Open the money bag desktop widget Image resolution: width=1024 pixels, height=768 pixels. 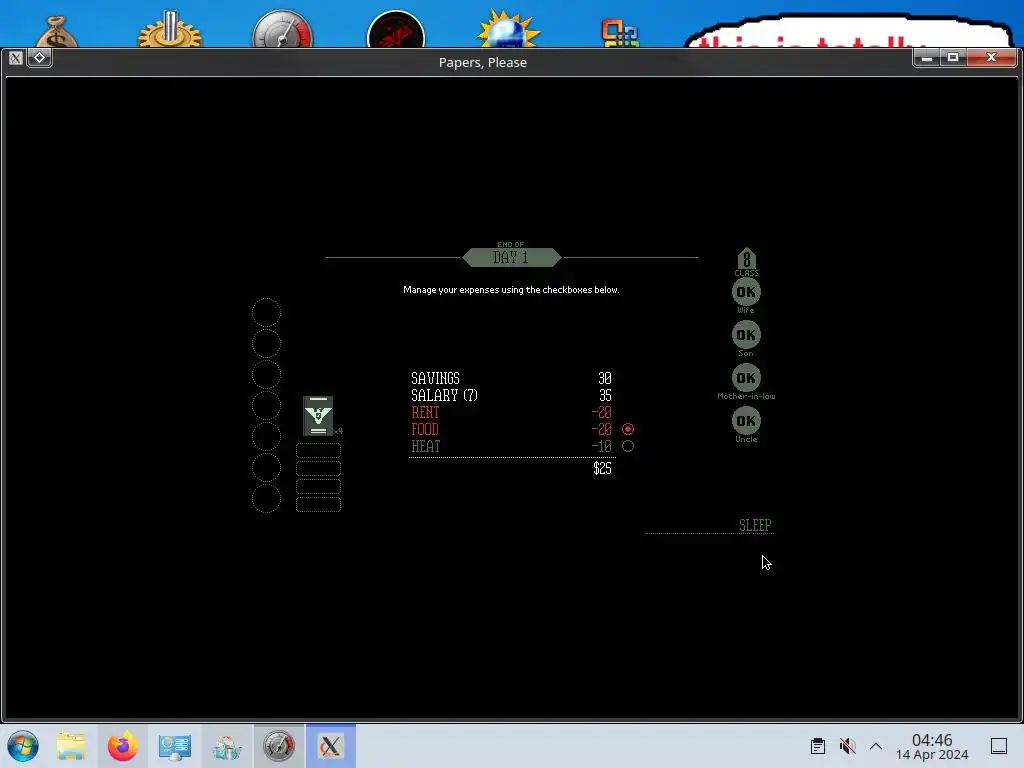56,31
